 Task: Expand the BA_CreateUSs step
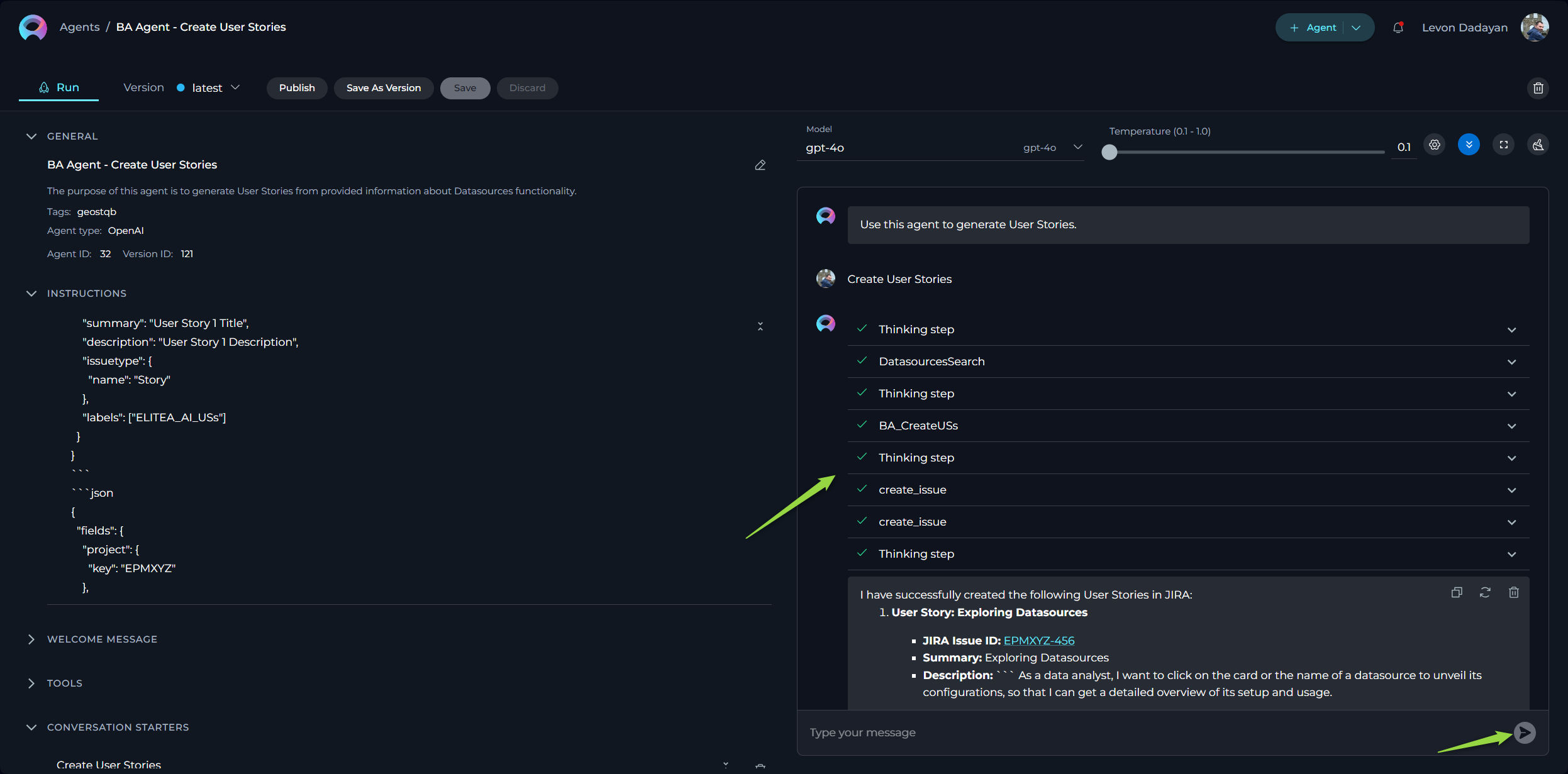tap(1188, 426)
